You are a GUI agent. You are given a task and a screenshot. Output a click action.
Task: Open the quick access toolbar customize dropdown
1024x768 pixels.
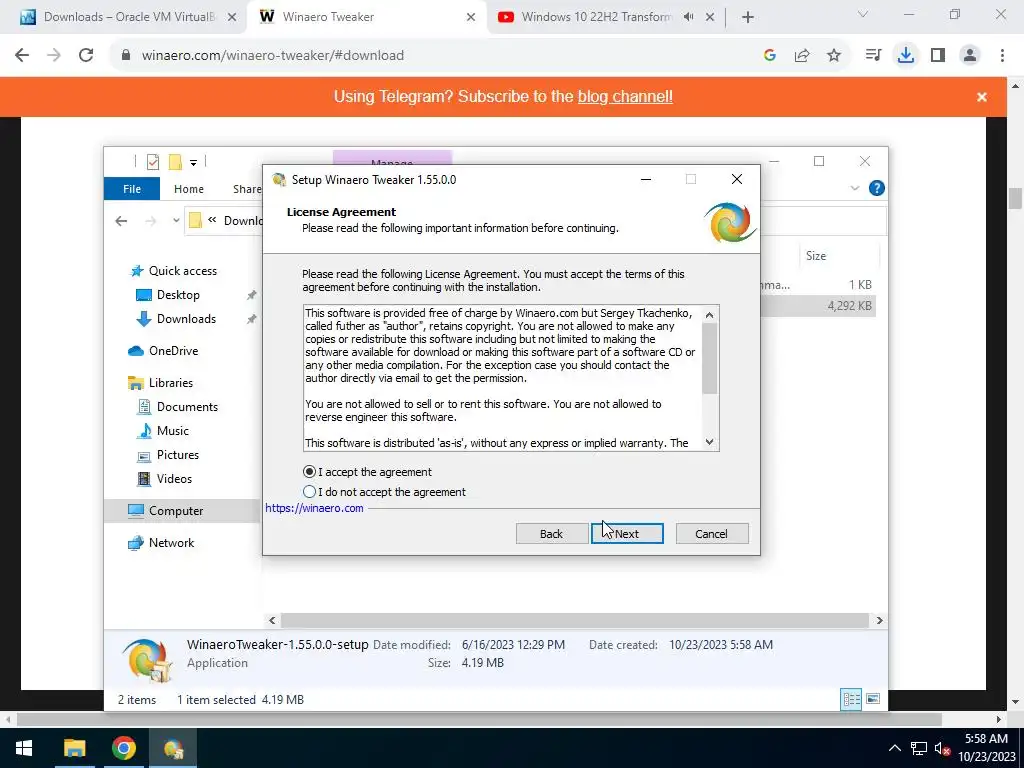click(193, 162)
